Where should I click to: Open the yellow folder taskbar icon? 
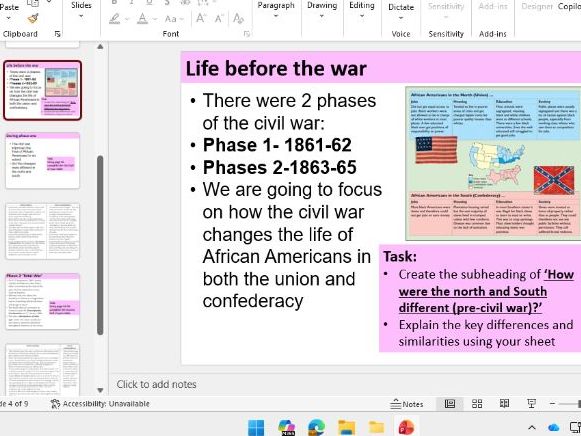pos(376,428)
